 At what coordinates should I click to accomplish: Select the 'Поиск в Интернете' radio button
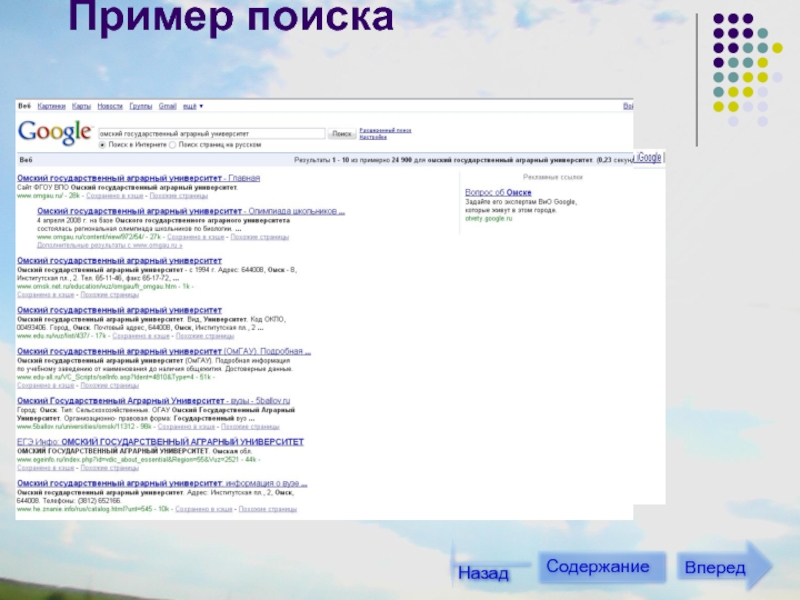click(102, 144)
